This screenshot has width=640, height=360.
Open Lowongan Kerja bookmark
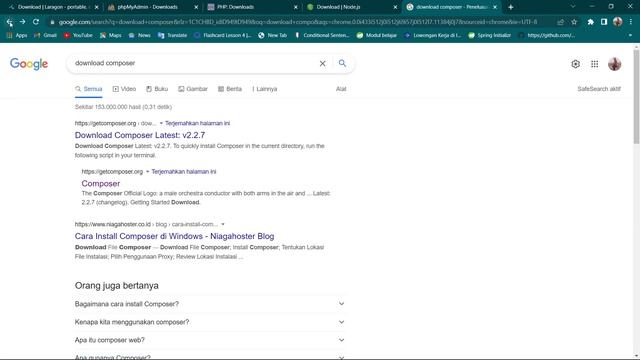(433, 36)
